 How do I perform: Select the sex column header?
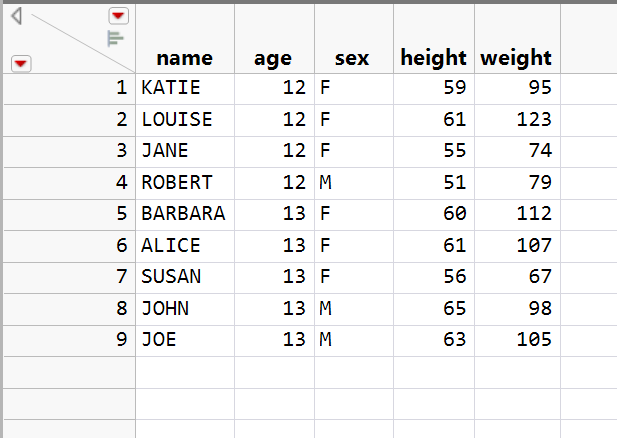point(352,58)
